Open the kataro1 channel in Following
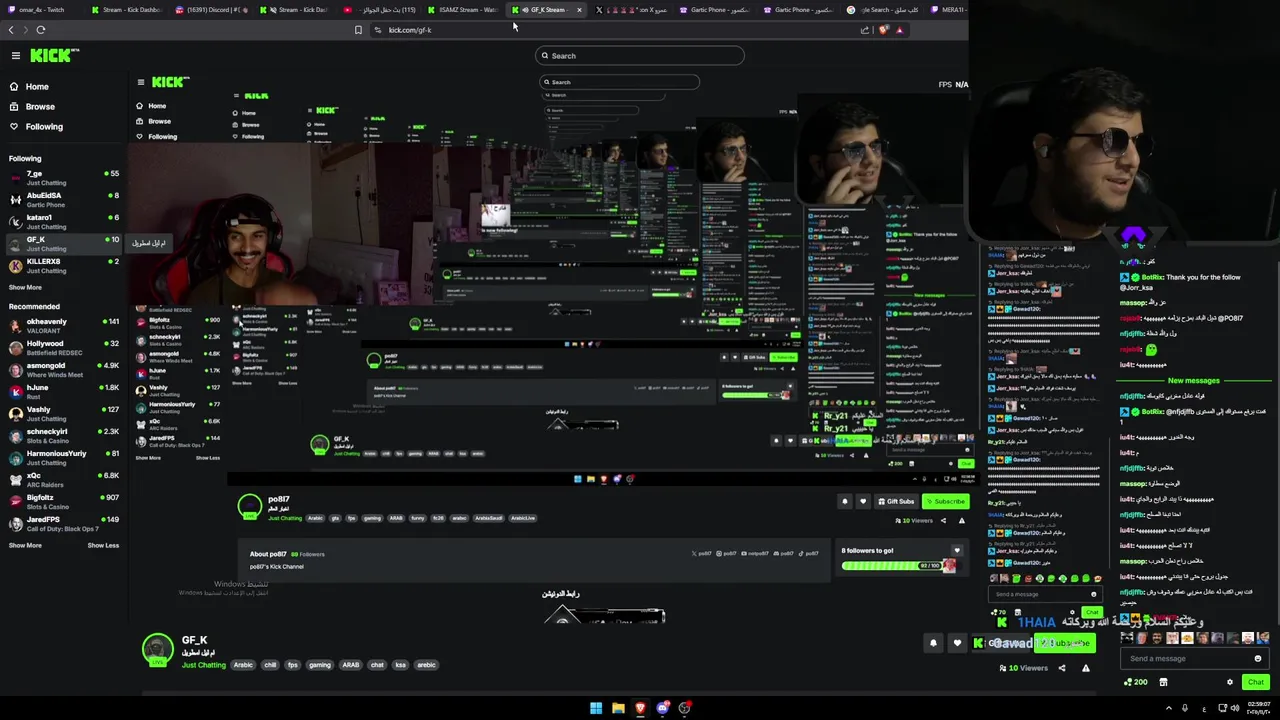 63,222
